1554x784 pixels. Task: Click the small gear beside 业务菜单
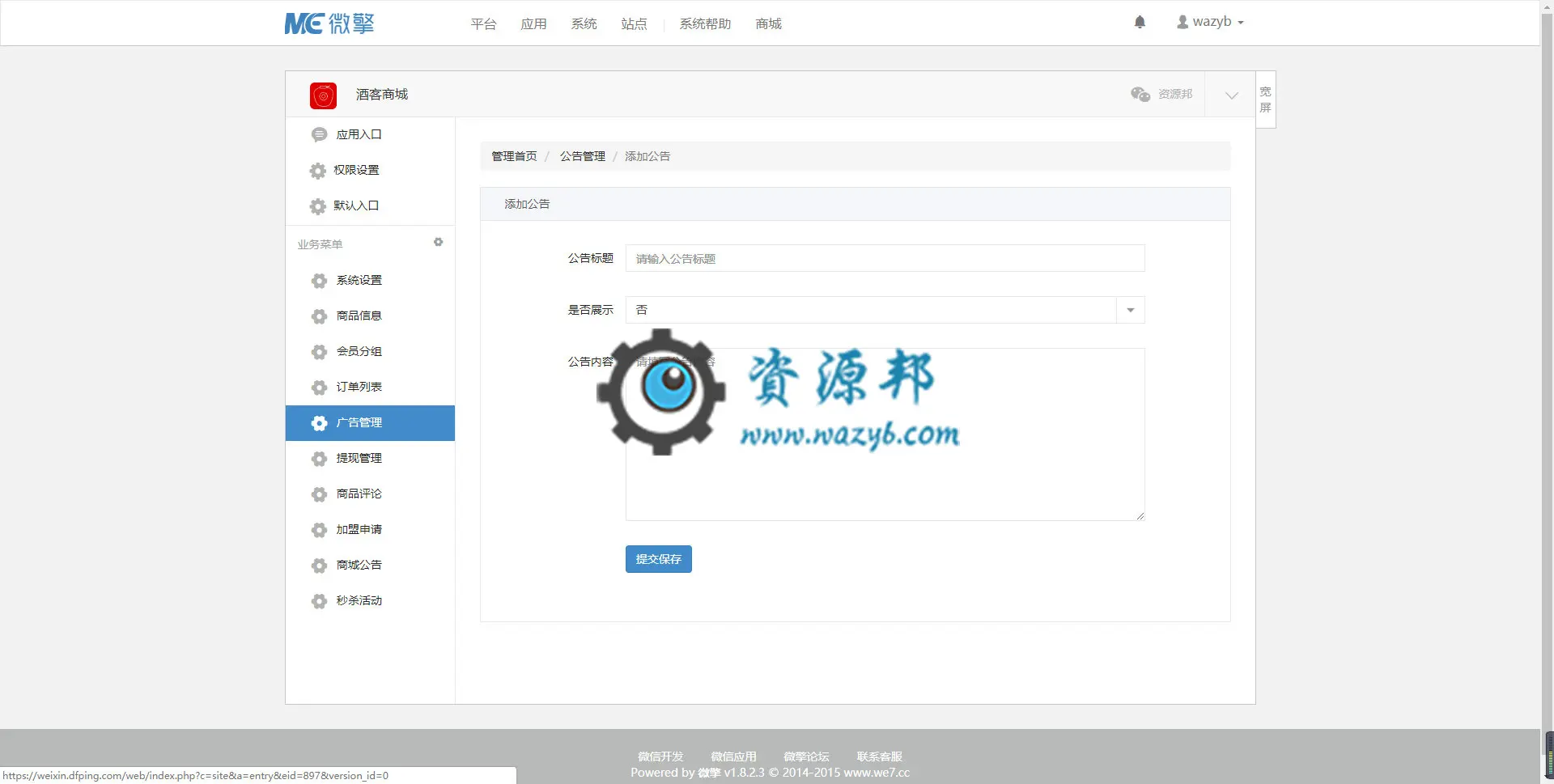pos(438,242)
